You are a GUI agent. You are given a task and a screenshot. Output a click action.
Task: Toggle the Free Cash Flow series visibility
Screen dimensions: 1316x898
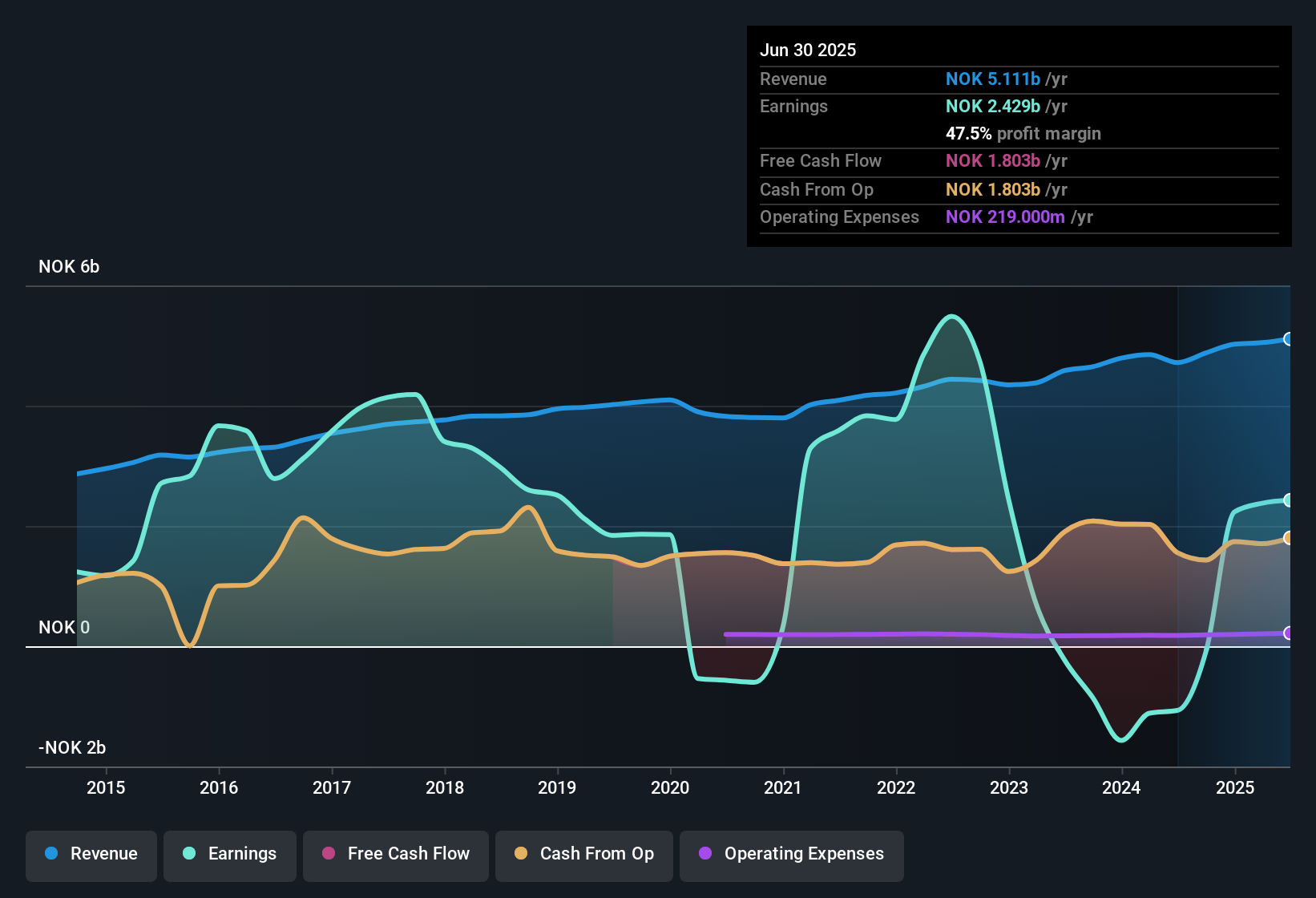[395, 854]
